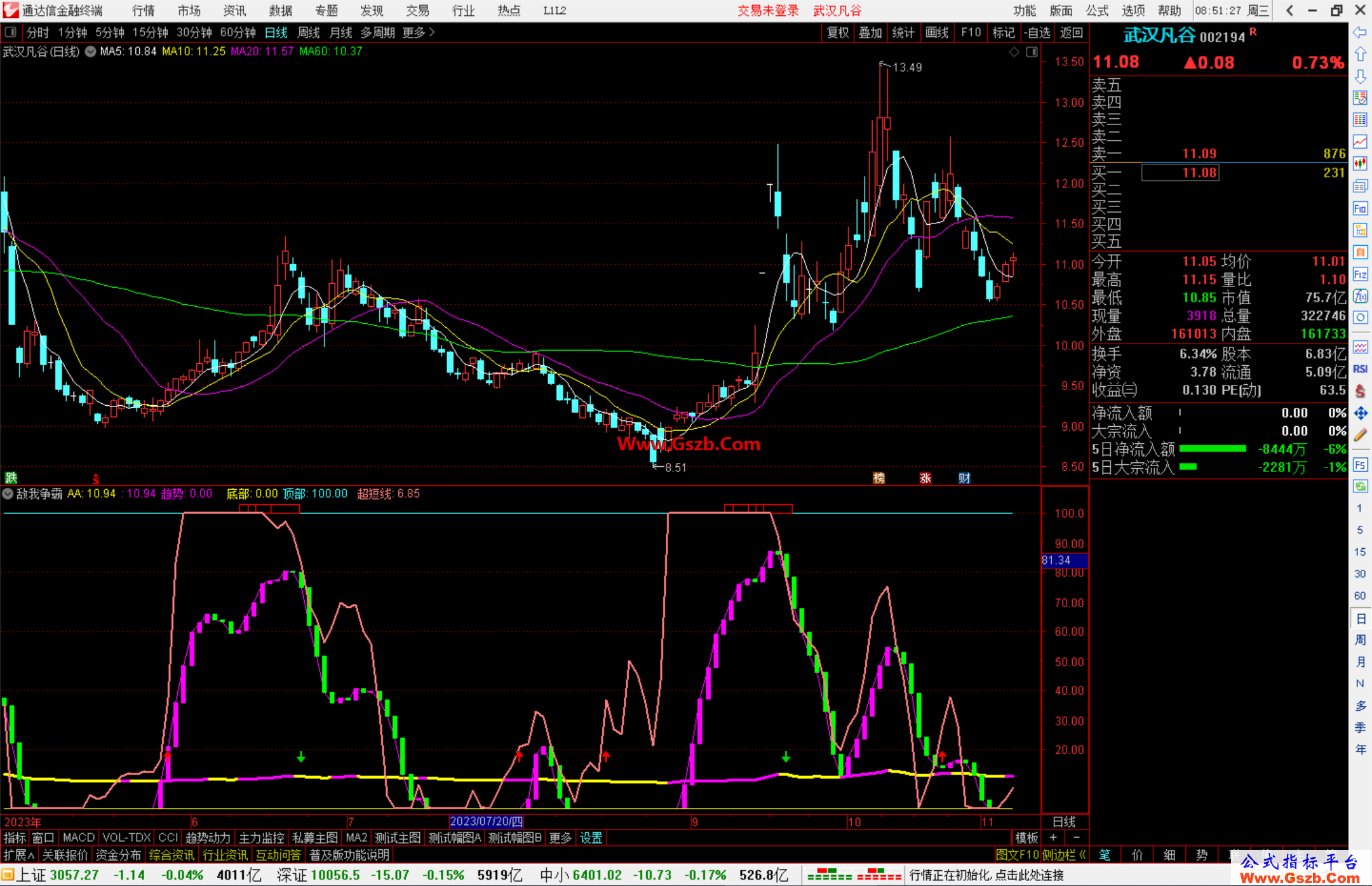Select the 5分钟 period
The height and width of the screenshot is (886, 1372).
click(110, 32)
